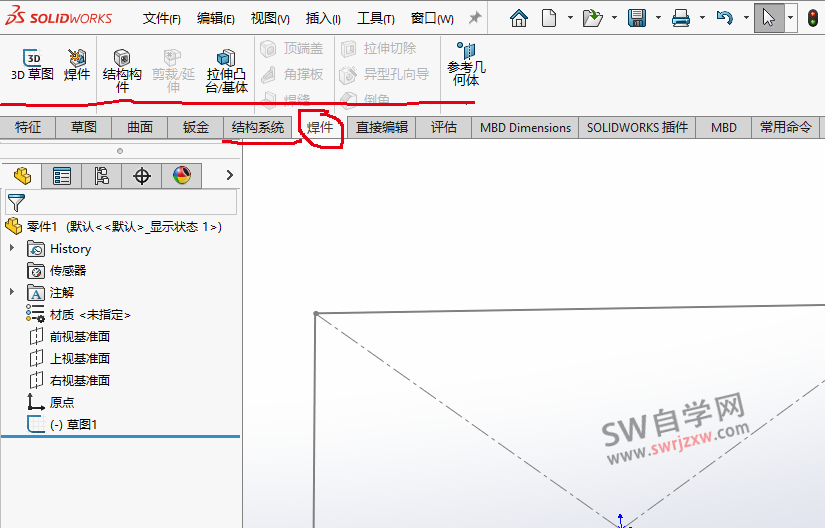825x528 pixels.
Task: Click the 顶端盖 end cap tool
Action: (292, 48)
